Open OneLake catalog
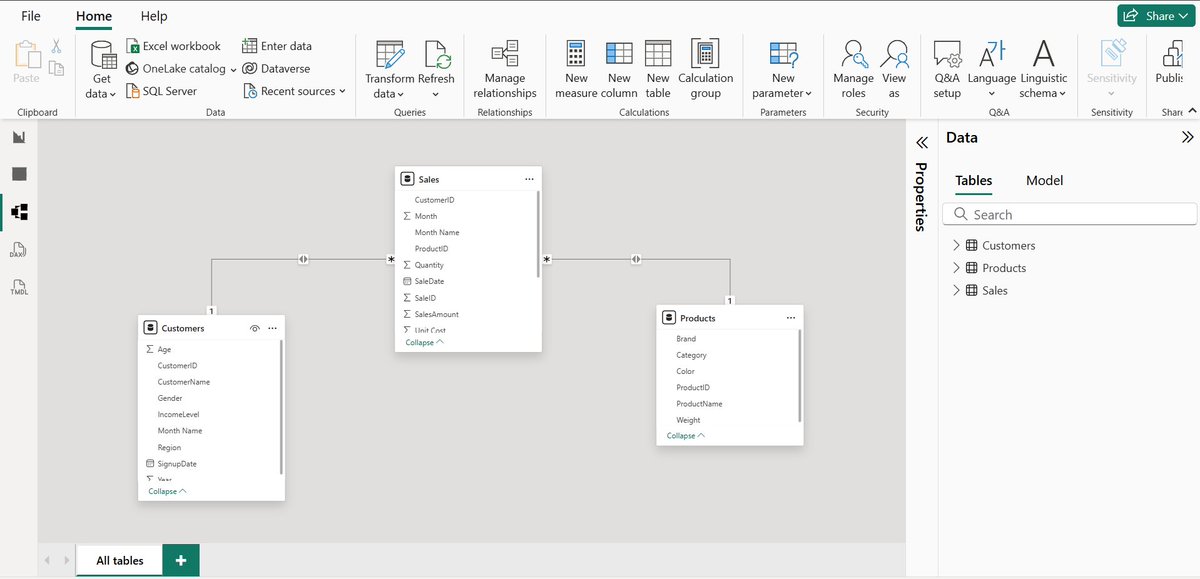The image size is (1200, 579). tap(182, 69)
